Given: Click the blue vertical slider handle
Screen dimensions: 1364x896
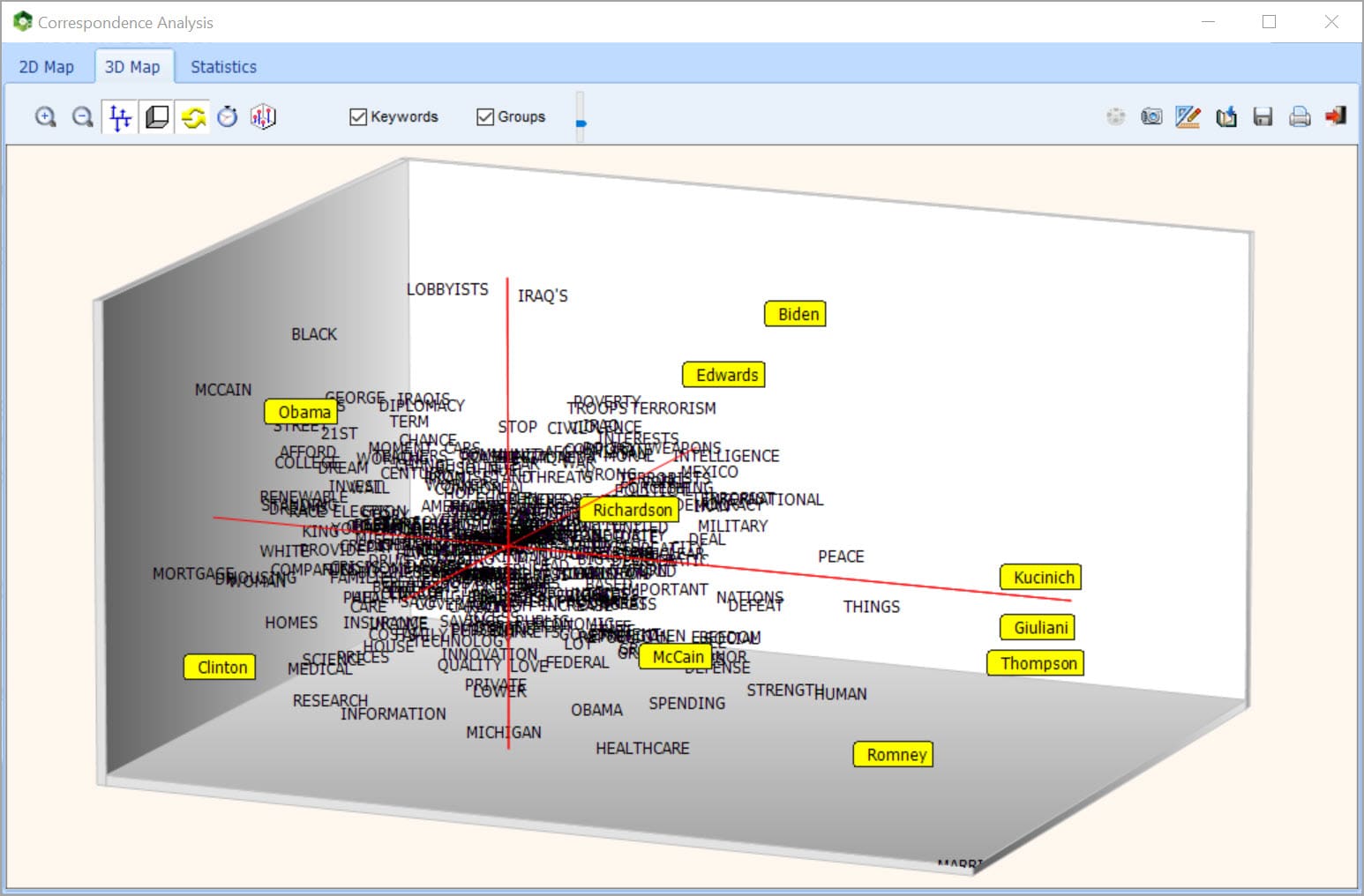Looking at the screenshot, I should click(x=581, y=123).
